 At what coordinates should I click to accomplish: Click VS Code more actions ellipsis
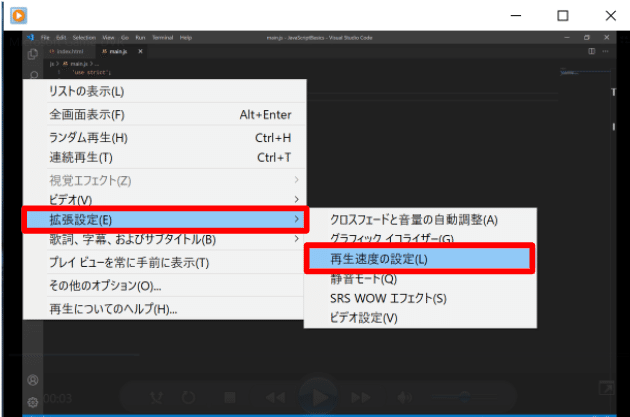click(x=605, y=51)
